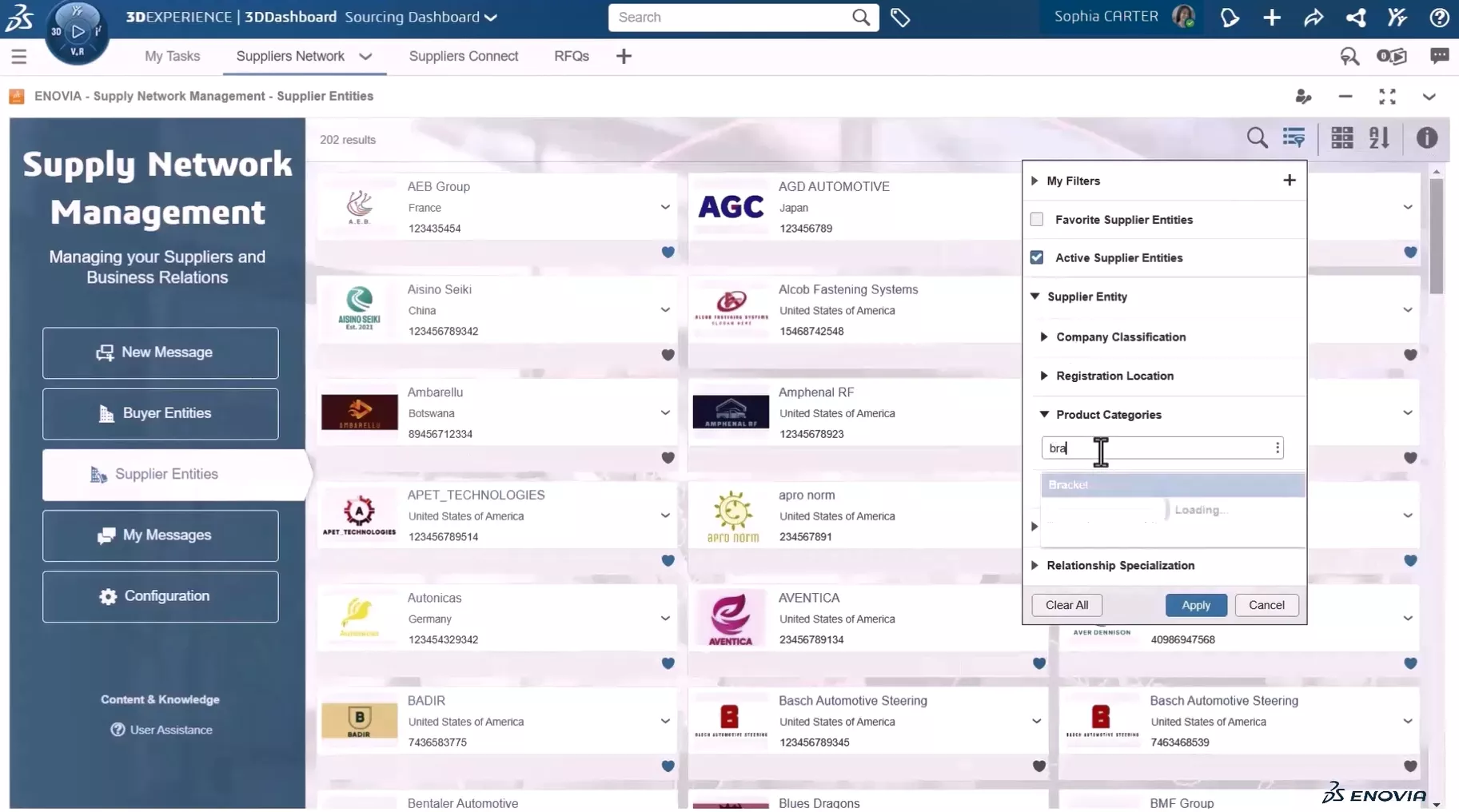Collapse Product Categories filter

click(1044, 414)
